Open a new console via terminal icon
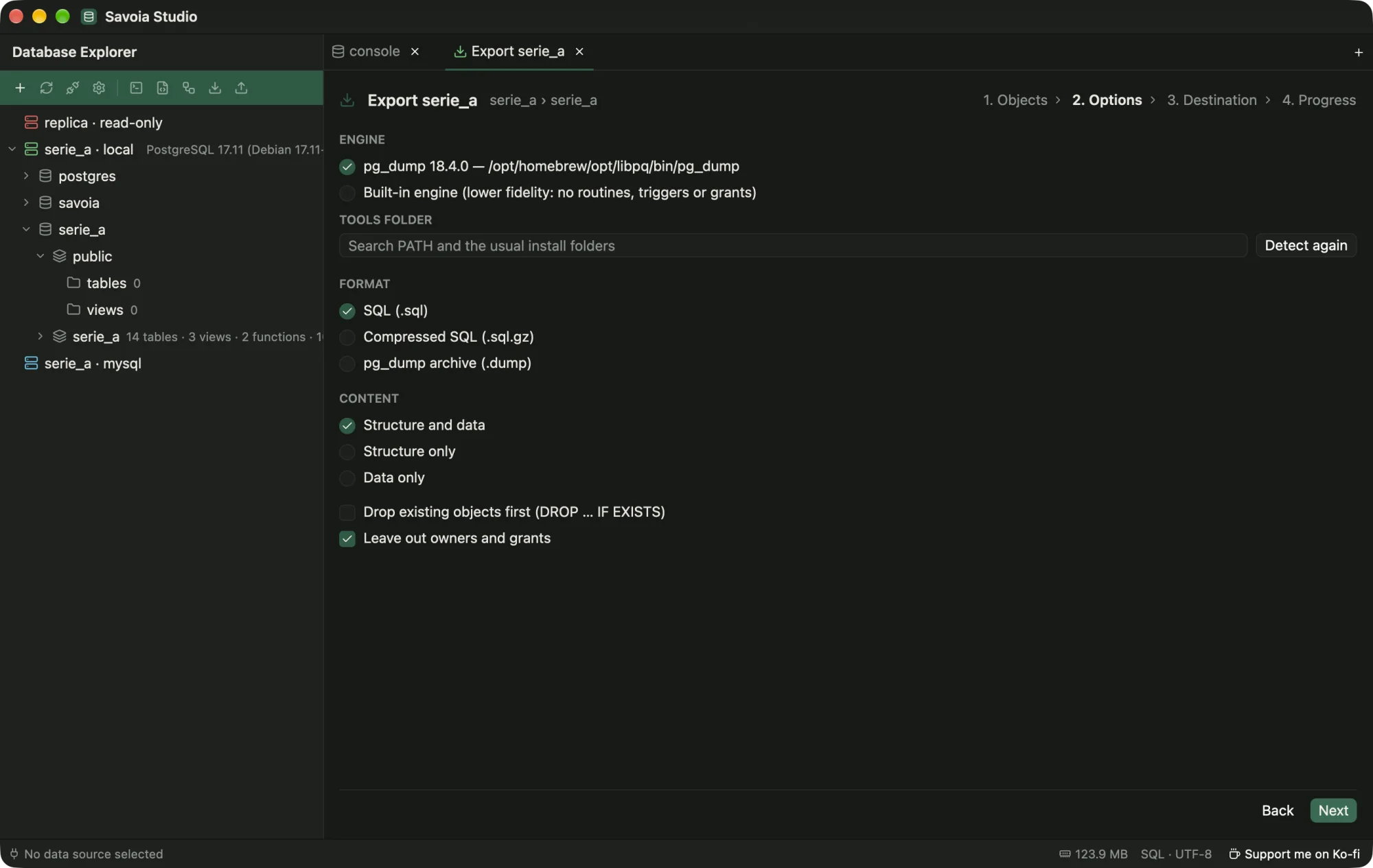Viewport: 1373px width, 868px height. 136,88
